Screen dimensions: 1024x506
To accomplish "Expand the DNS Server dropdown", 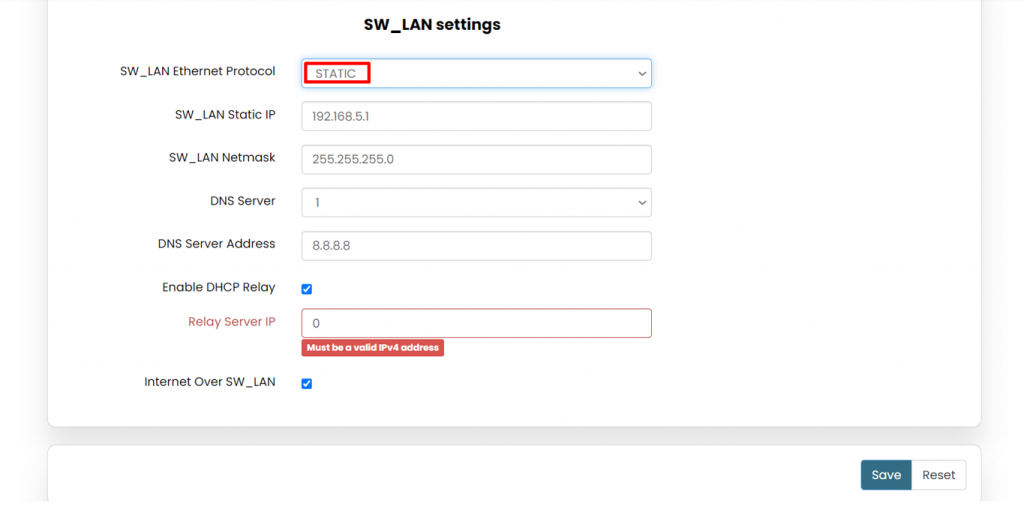I will [476, 203].
